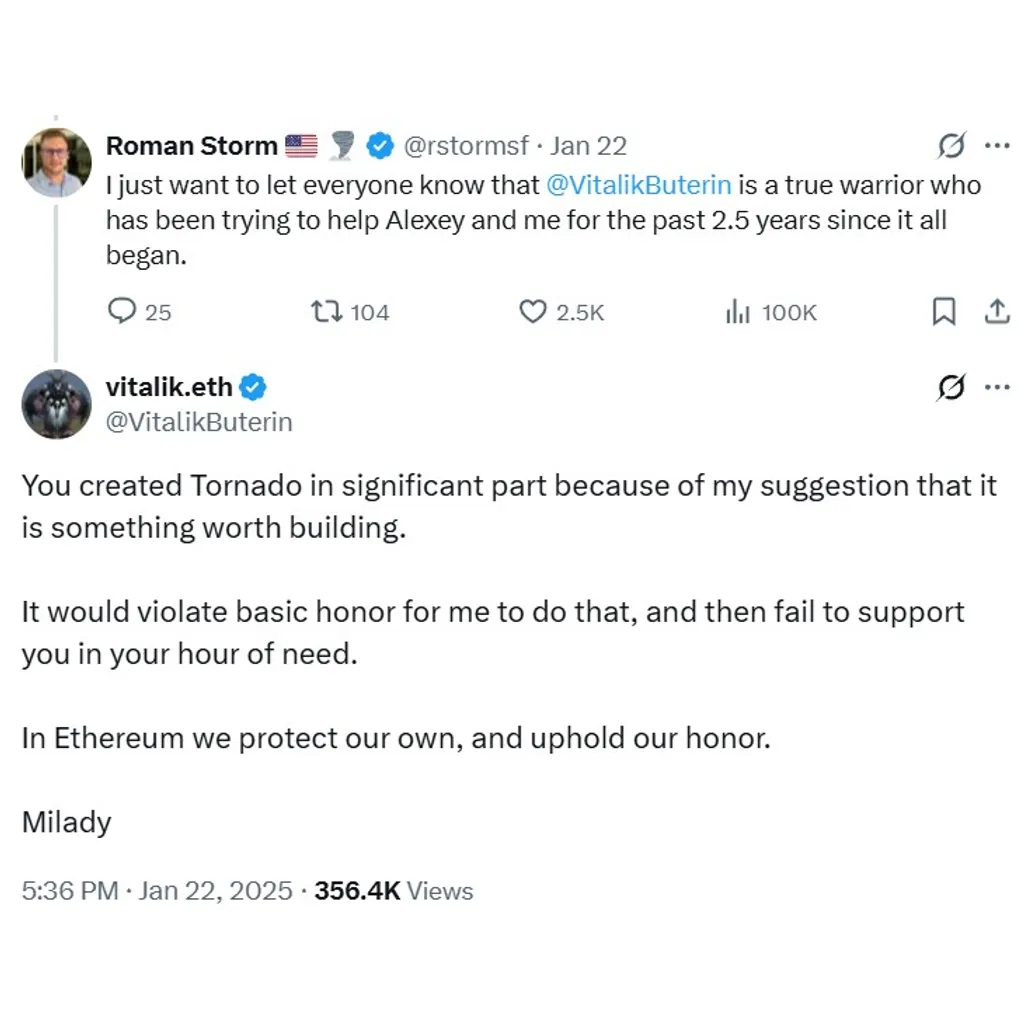Open more options for Roman Storm's tweet
Image resolution: width=1024 pixels, height=1024 pixels.
pos(997,145)
